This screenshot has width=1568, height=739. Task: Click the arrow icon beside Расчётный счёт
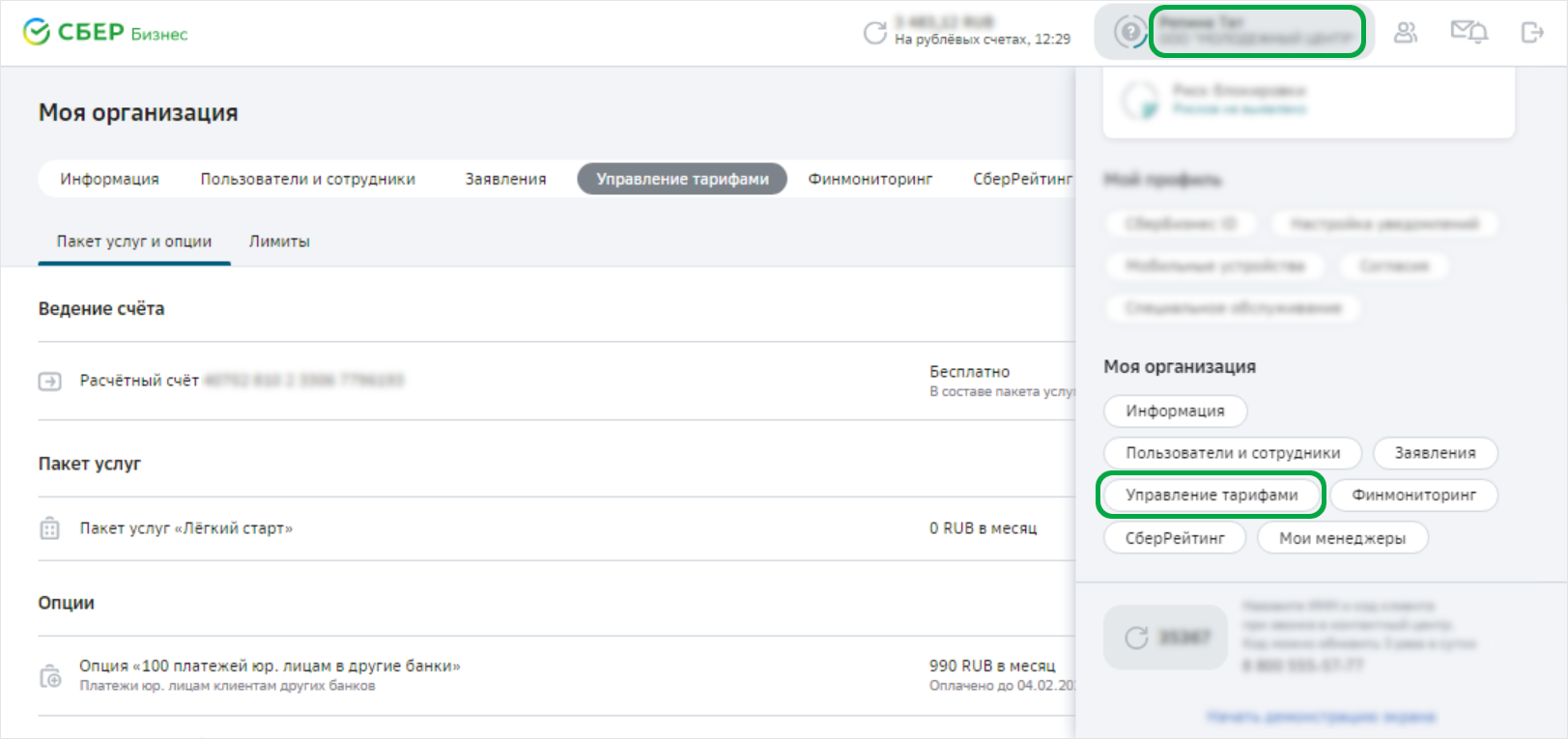49,382
